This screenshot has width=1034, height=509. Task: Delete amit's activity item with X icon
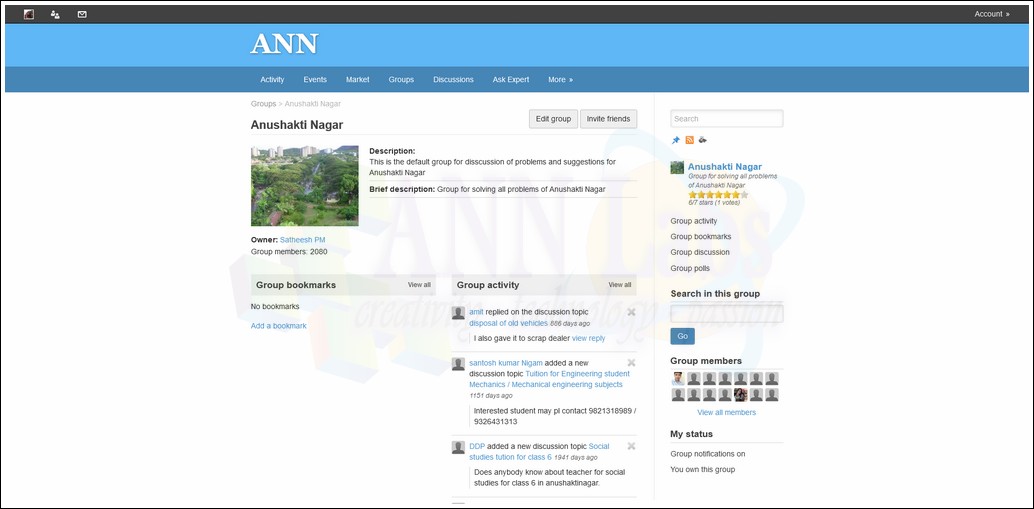(631, 312)
